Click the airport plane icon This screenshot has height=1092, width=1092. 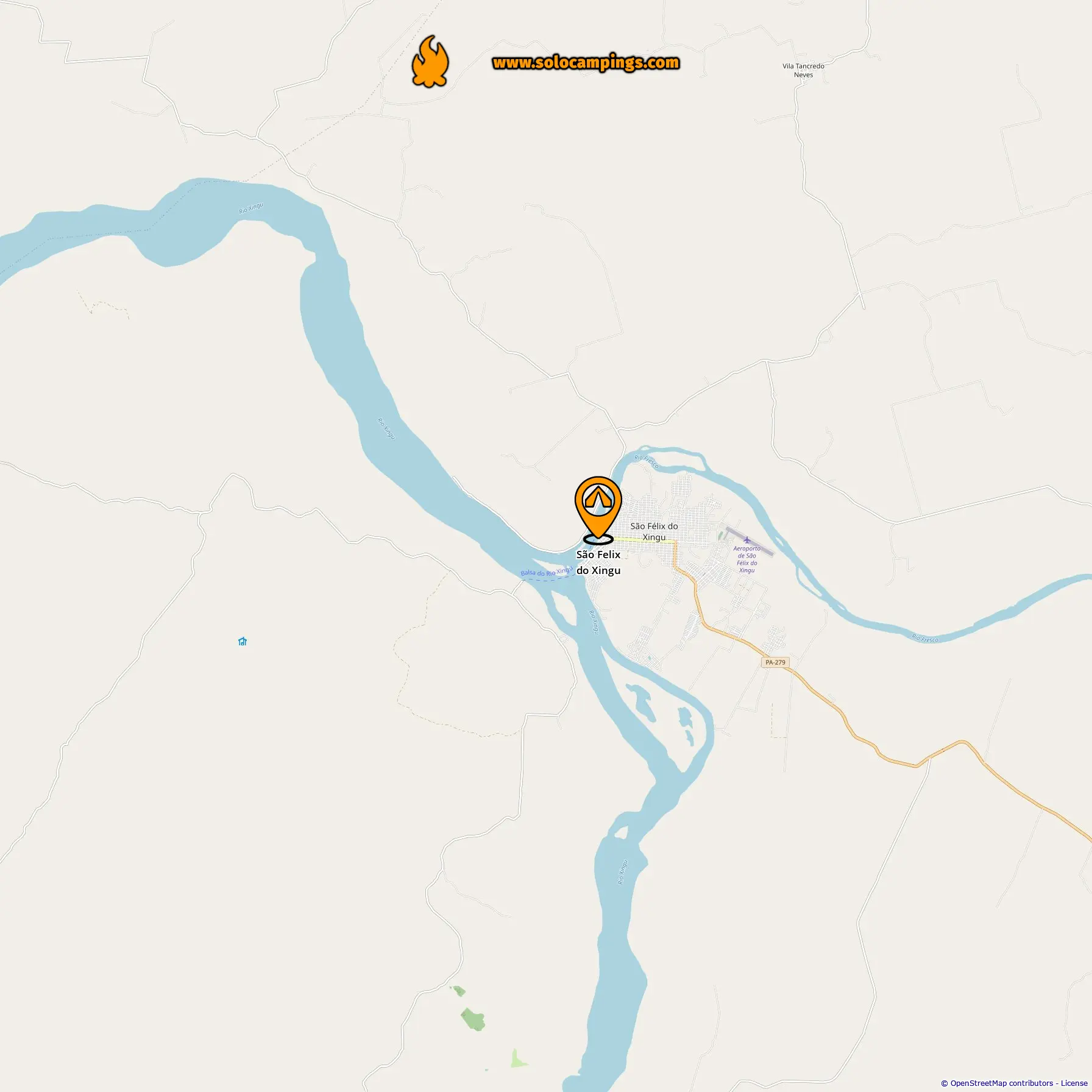746,540
